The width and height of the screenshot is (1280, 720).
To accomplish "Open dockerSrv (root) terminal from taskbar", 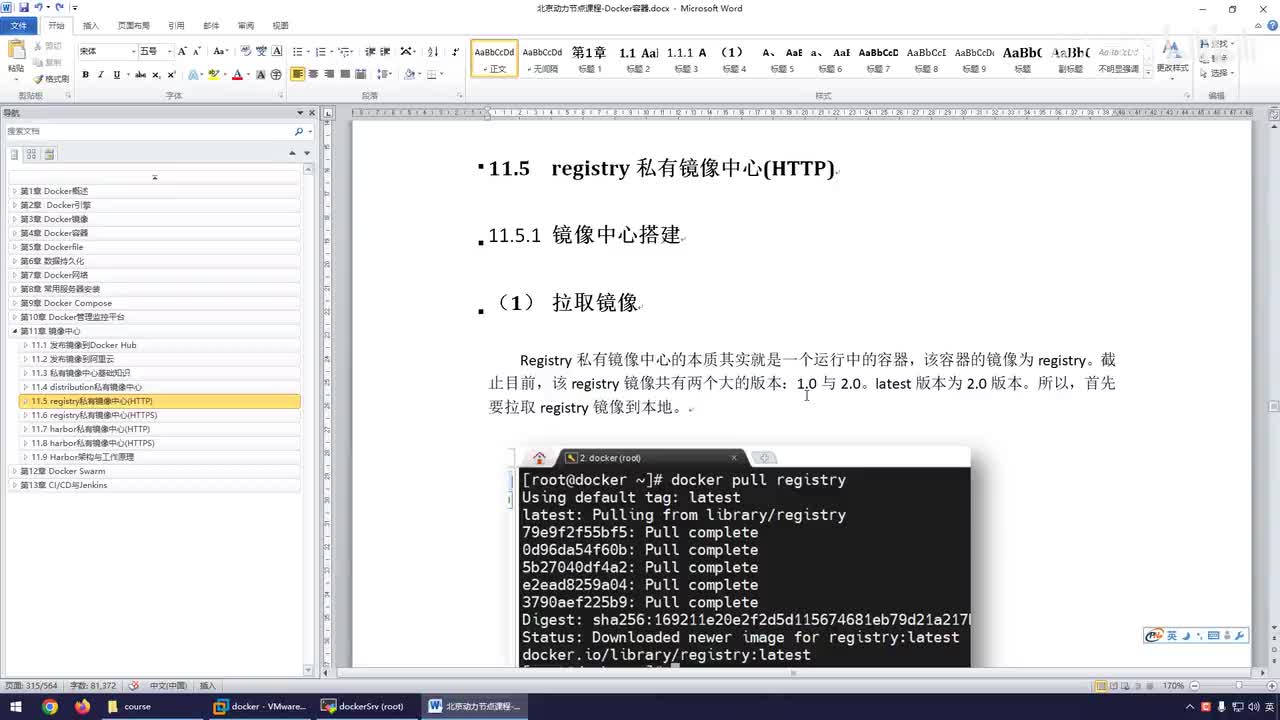I will pyautogui.click(x=365, y=706).
